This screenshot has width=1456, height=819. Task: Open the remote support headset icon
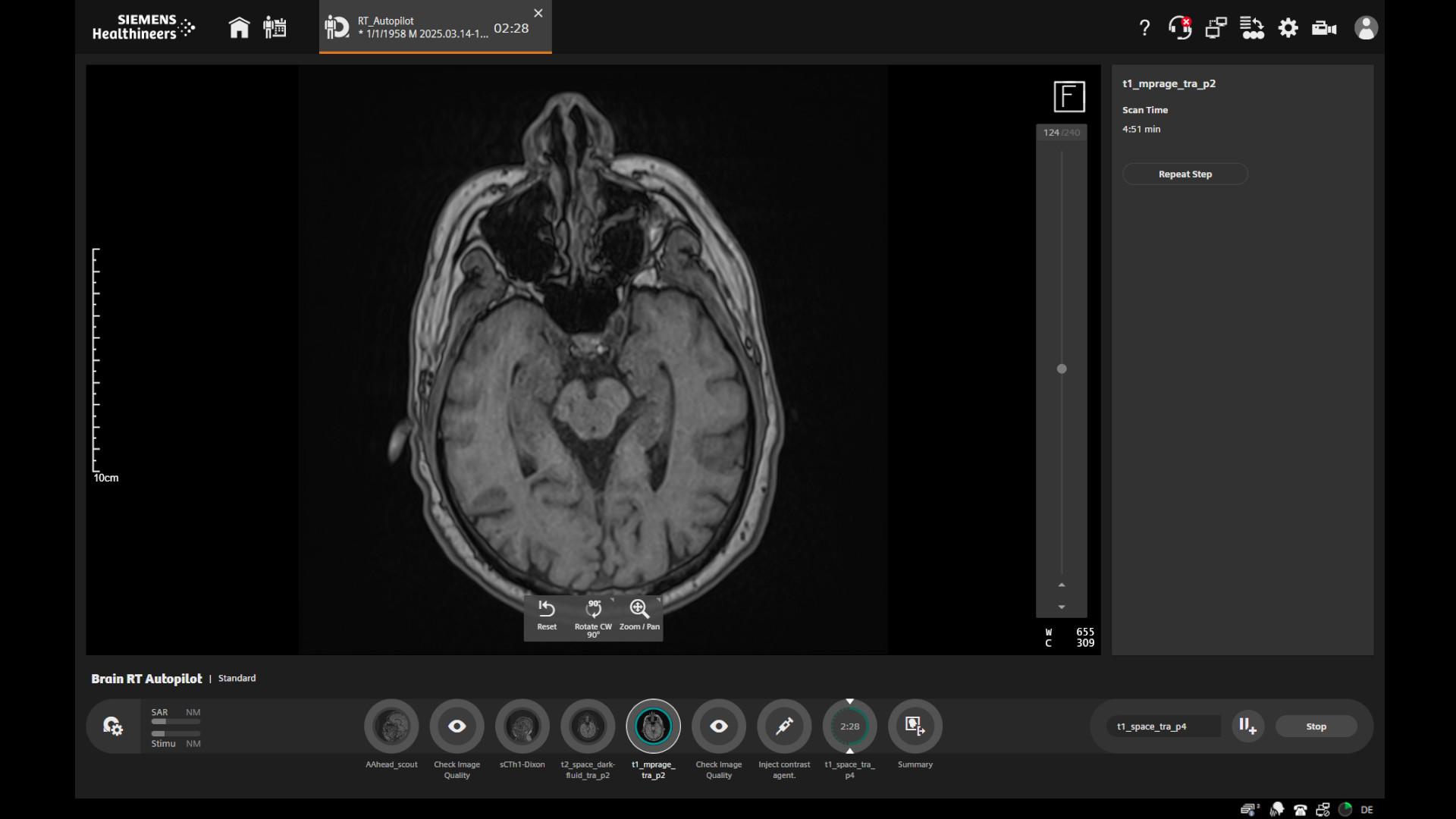point(1179,28)
